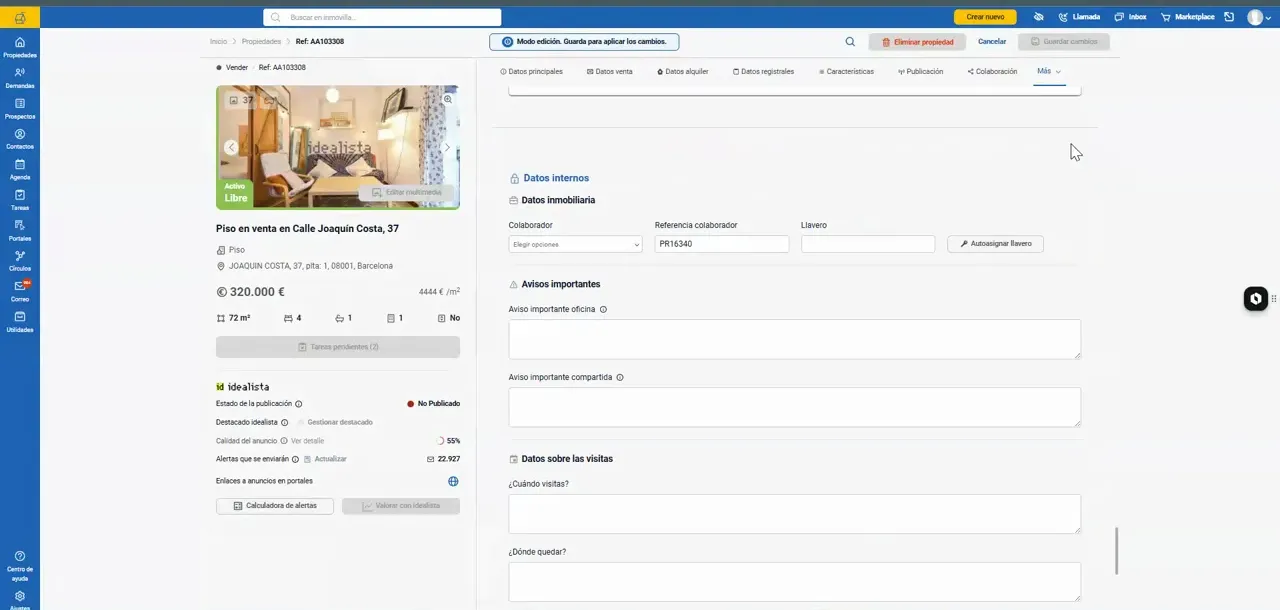1280x610 pixels.
Task: Zoom the property photo with magnifier icon
Action: point(448,99)
